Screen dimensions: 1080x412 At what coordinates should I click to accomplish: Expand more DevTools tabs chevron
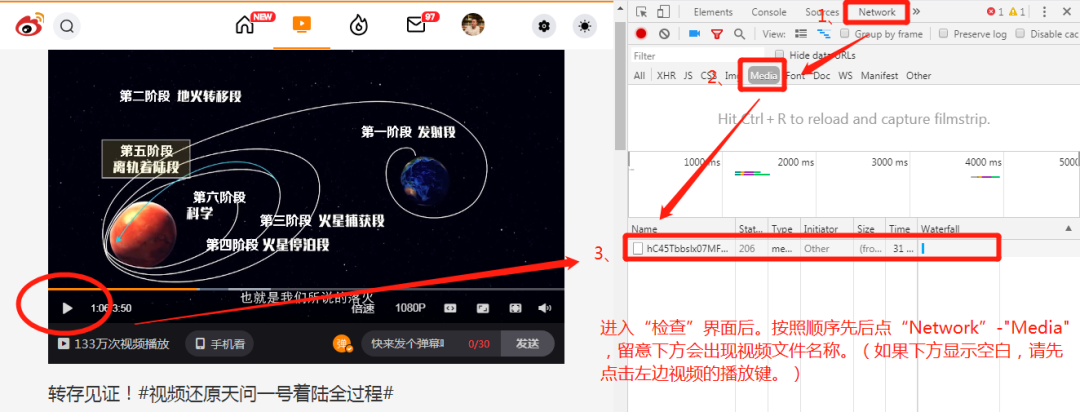(x=916, y=11)
